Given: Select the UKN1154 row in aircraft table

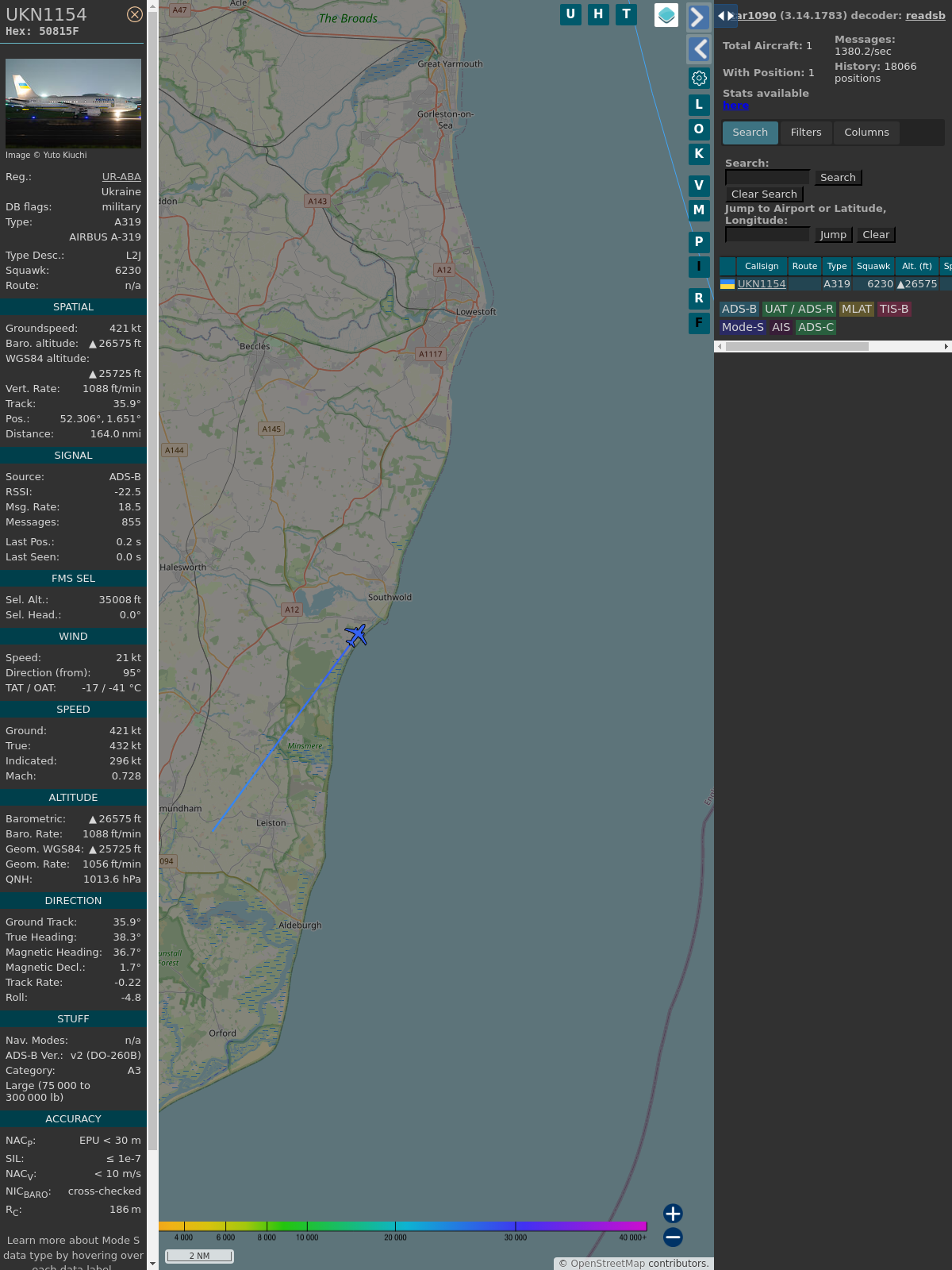Looking at the screenshot, I should click(835, 284).
